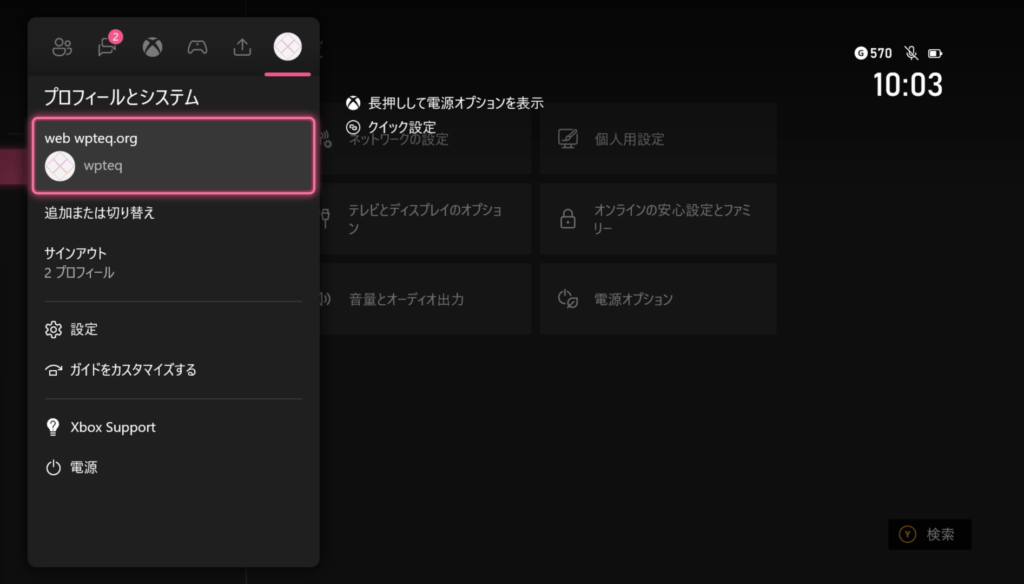Screen dimensions: 1024x584
Task: Click the Xbox button icon beside power hint
Action: tap(353, 103)
